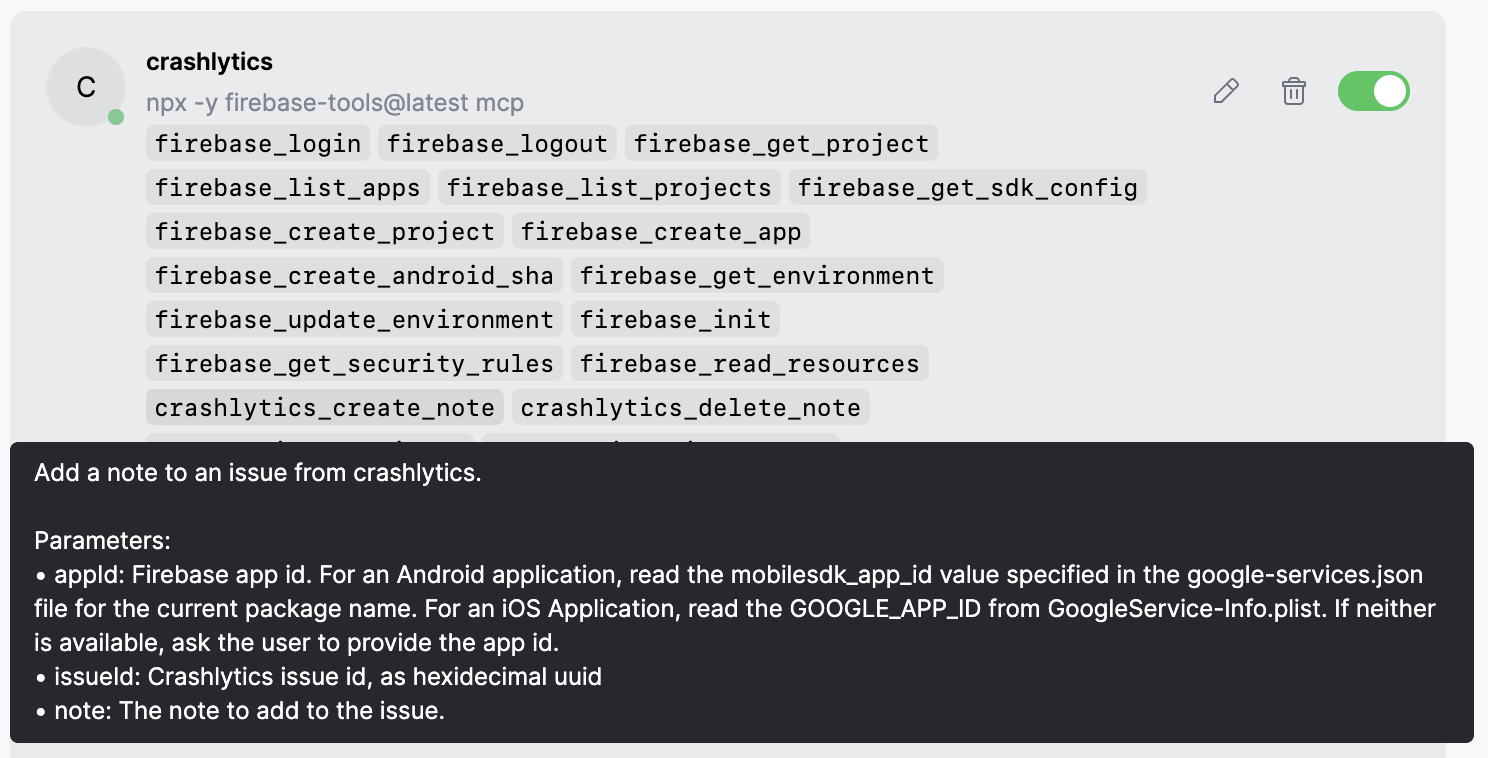Click the firebase_init tool tag
1488x758 pixels.
(x=675, y=319)
